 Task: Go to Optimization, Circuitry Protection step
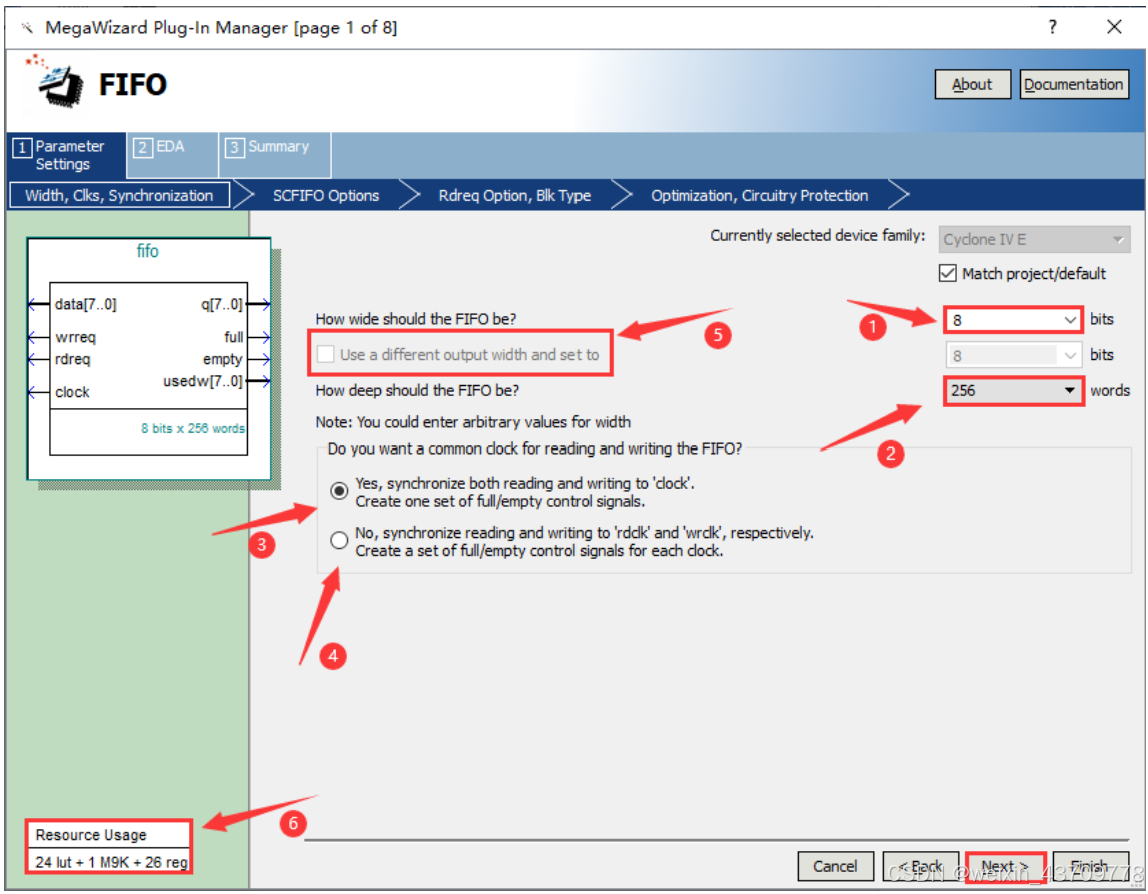pyautogui.click(x=759, y=195)
